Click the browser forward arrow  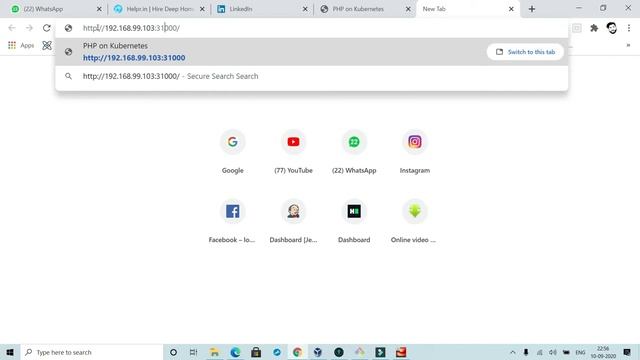[29, 28]
